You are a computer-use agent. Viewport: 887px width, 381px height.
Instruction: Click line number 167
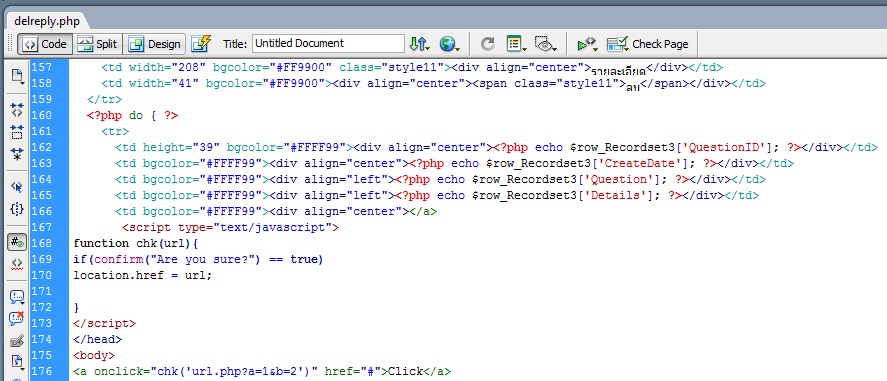[41, 227]
